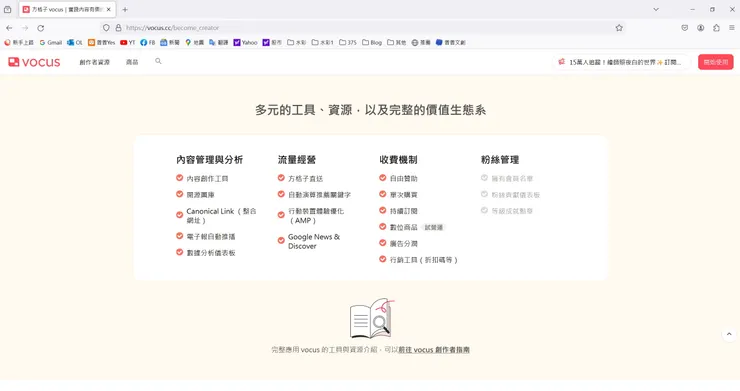Click the check icon beside Canonical Link

[179, 215]
